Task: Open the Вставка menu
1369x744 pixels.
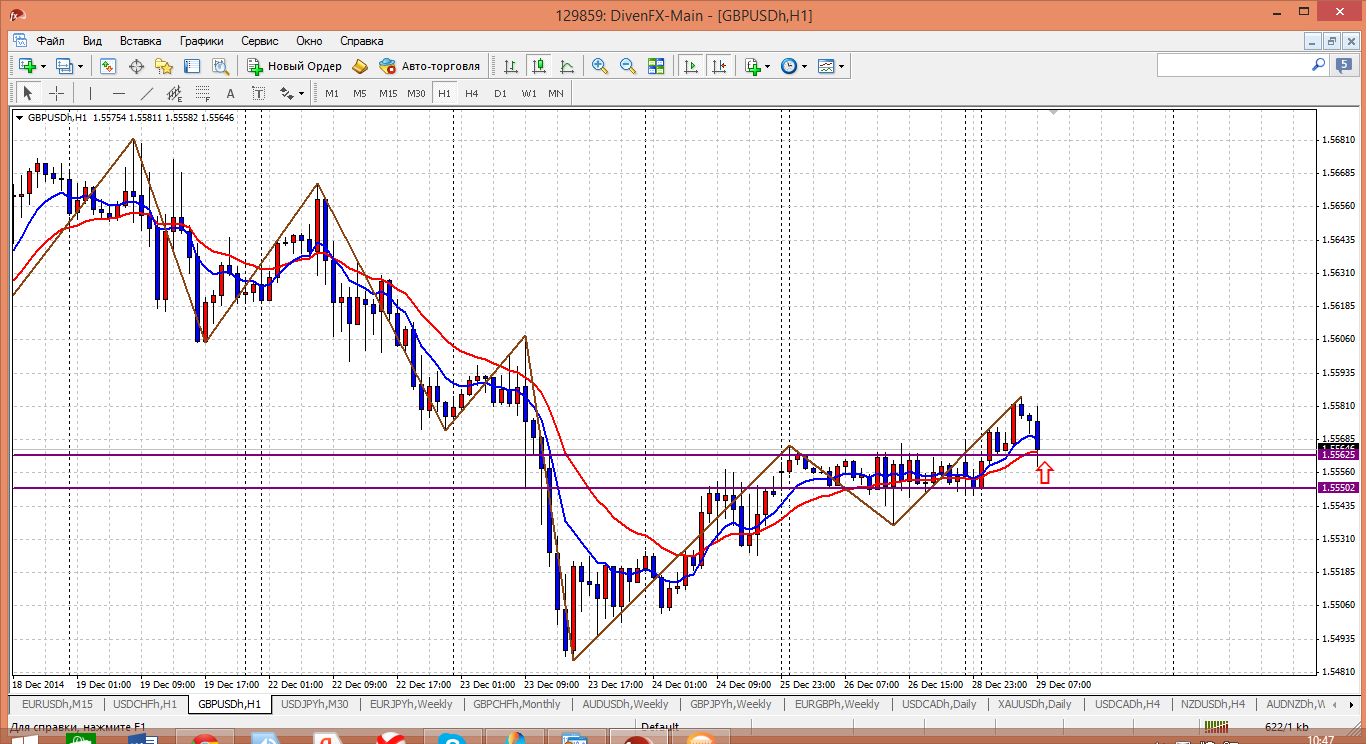Action: coord(140,41)
